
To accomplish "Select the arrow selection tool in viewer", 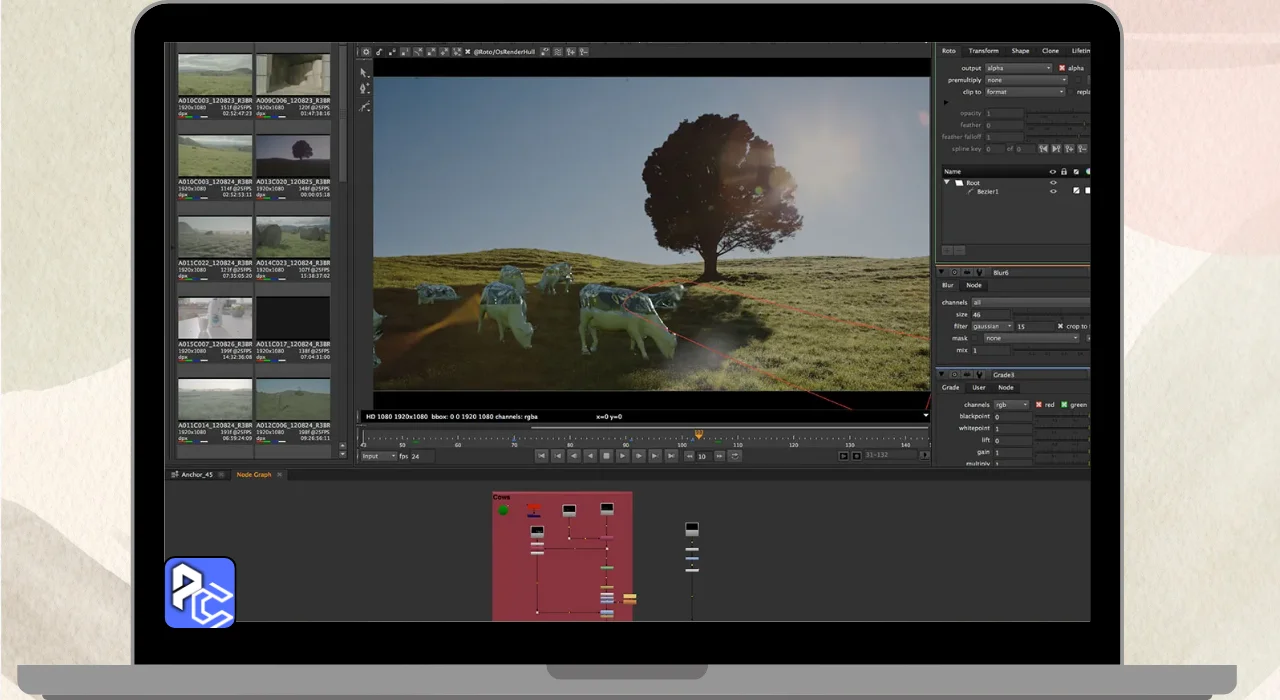I will [x=365, y=72].
